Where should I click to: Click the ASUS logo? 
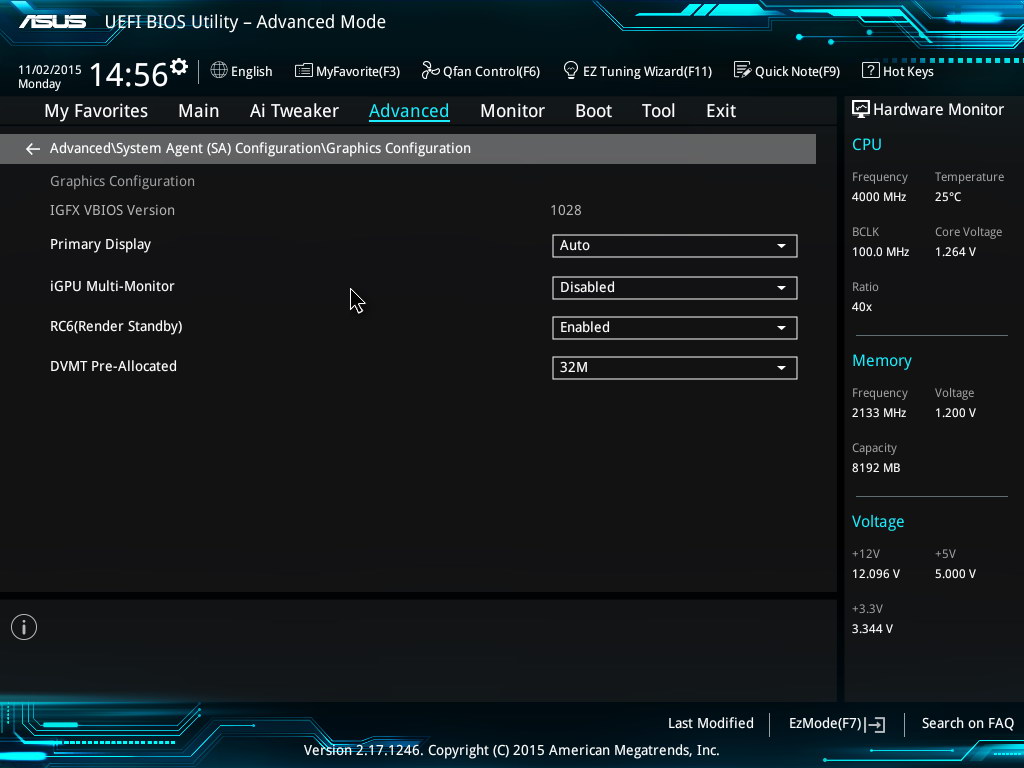[52, 22]
